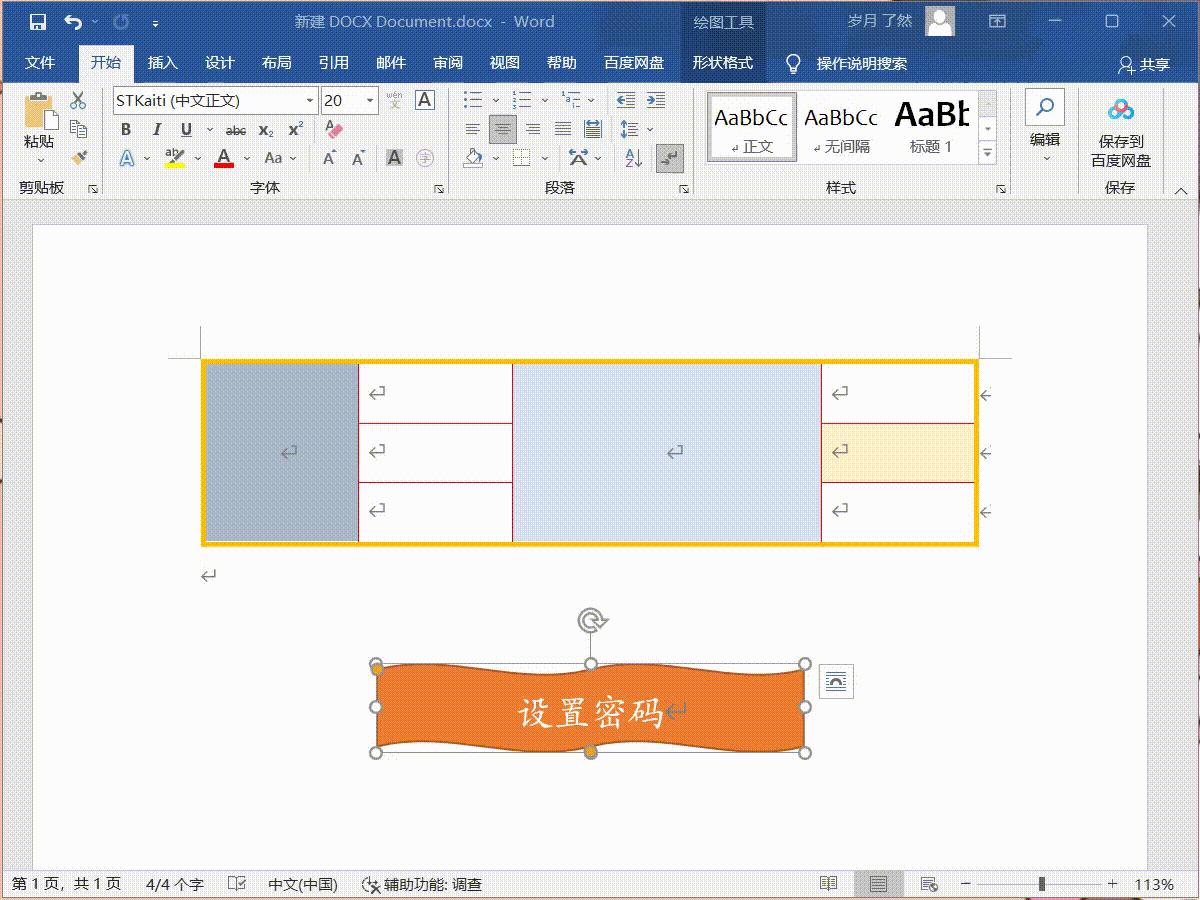Expand the Change Case options
The width and height of the screenshot is (1200, 900).
click(x=291, y=157)
